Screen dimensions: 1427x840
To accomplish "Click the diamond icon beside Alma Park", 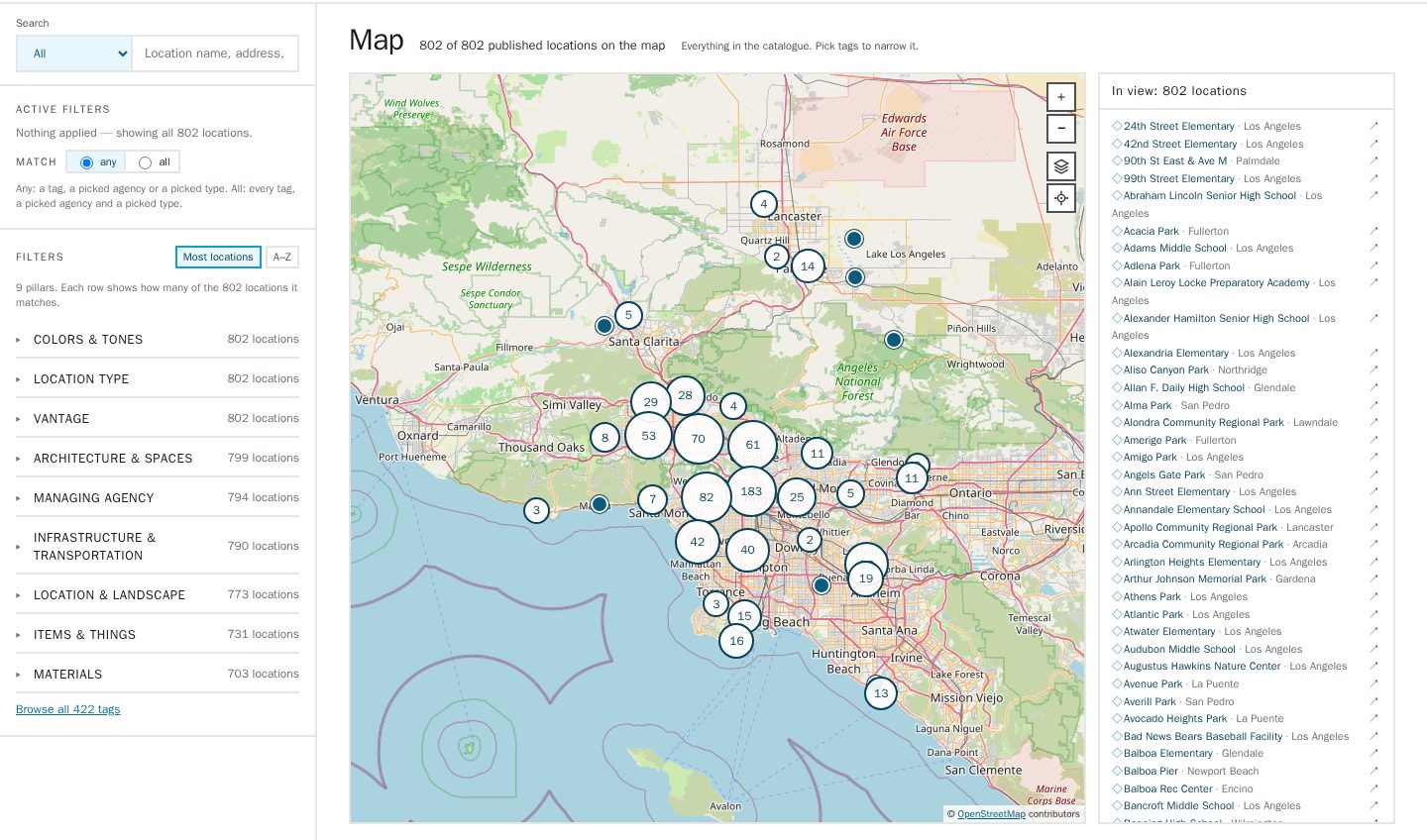I will pyautogui.click(x=1117, y=405).
